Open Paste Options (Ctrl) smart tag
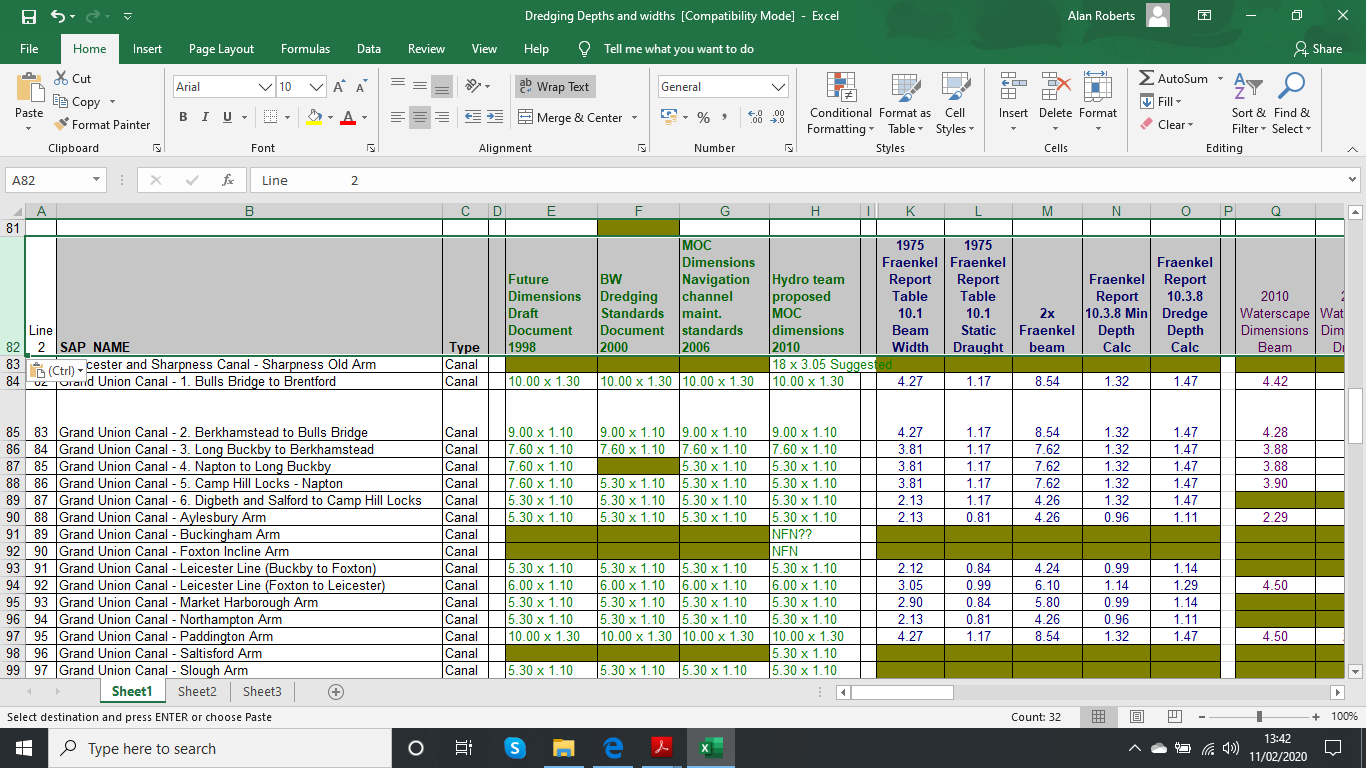 (x=59, y=371)
